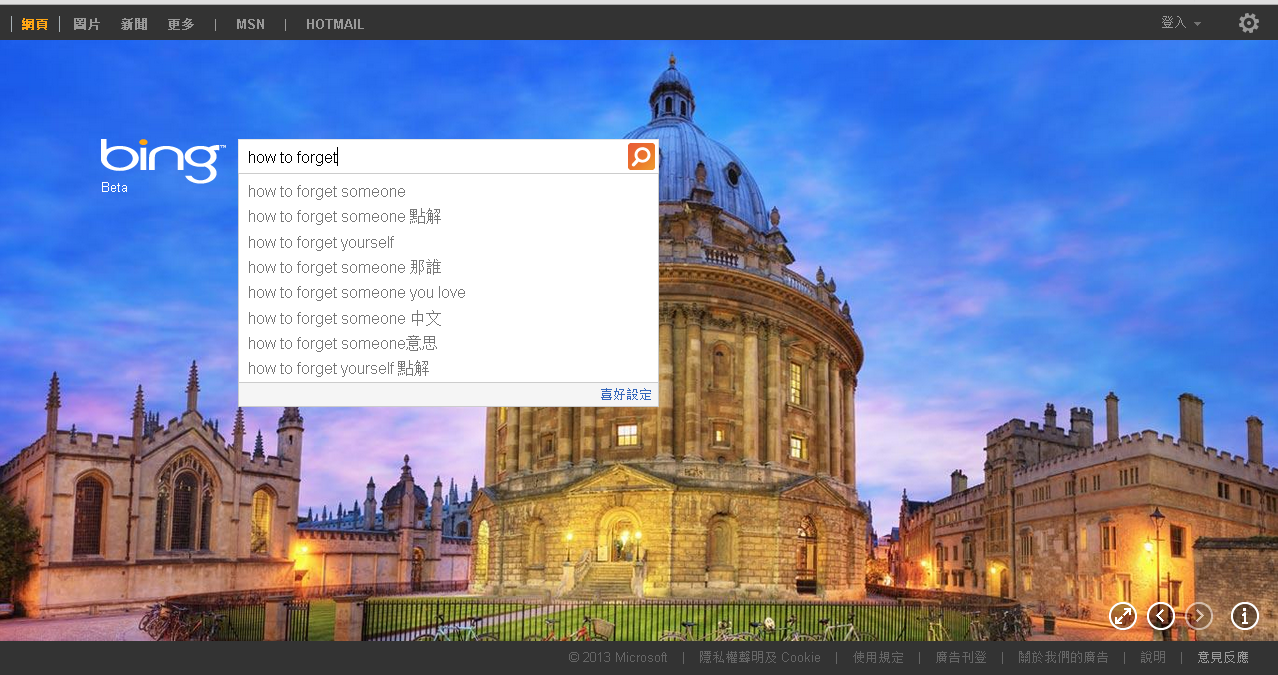This screenshot has height=675, width=1278.
Task: Open the 廣告刊登 footer link
Action: pos(961,657)
